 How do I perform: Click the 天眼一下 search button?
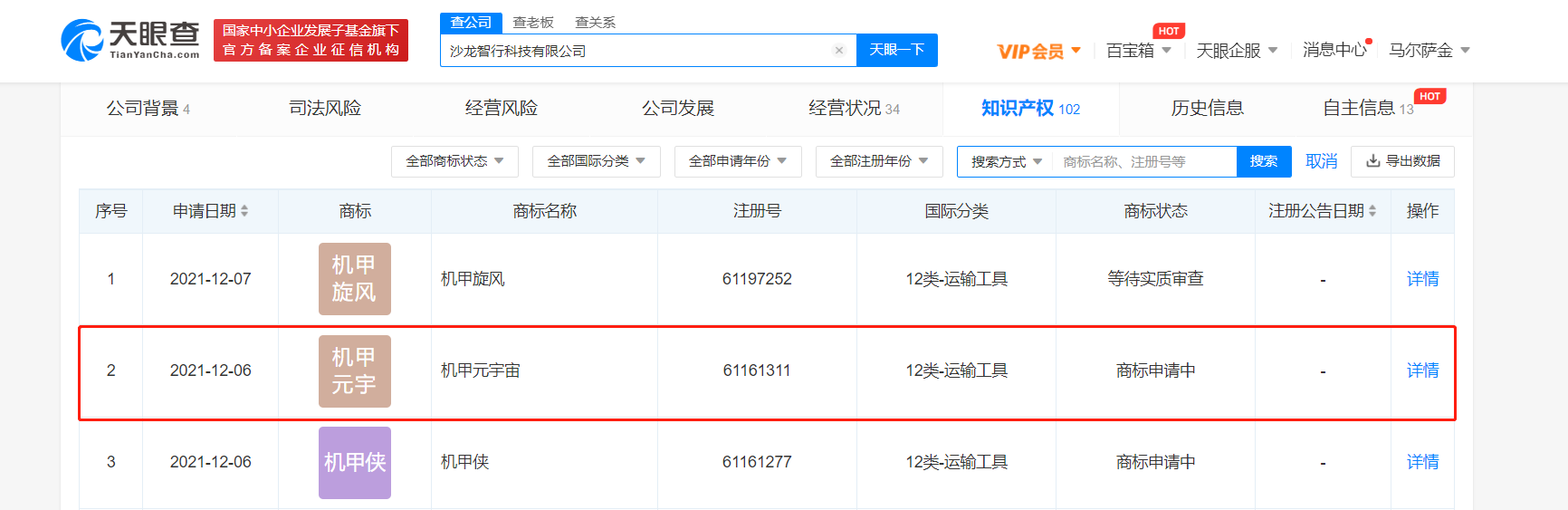tap(896, 50)
